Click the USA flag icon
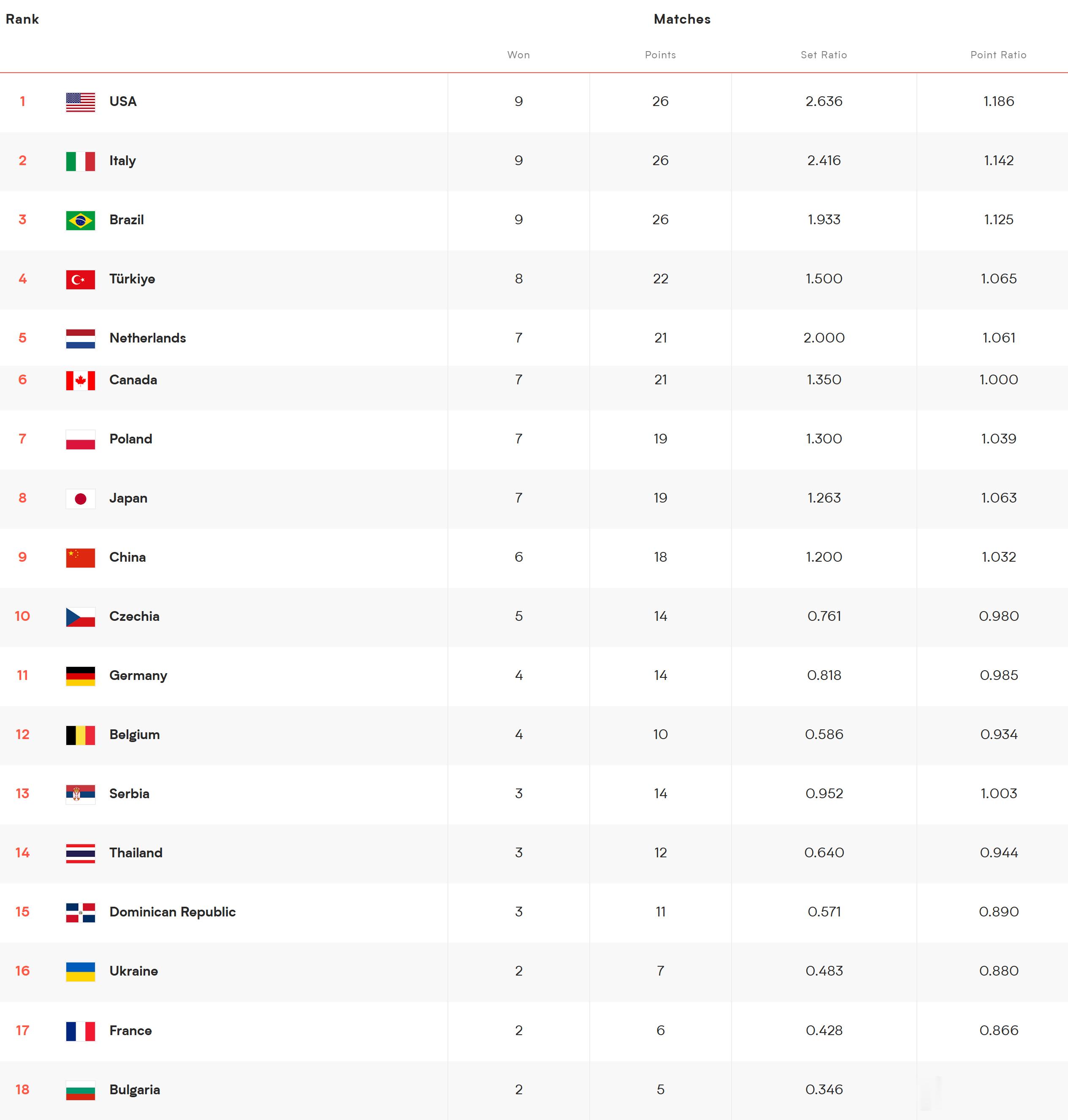This screenshot has height=1120, width=1068. 80,102
